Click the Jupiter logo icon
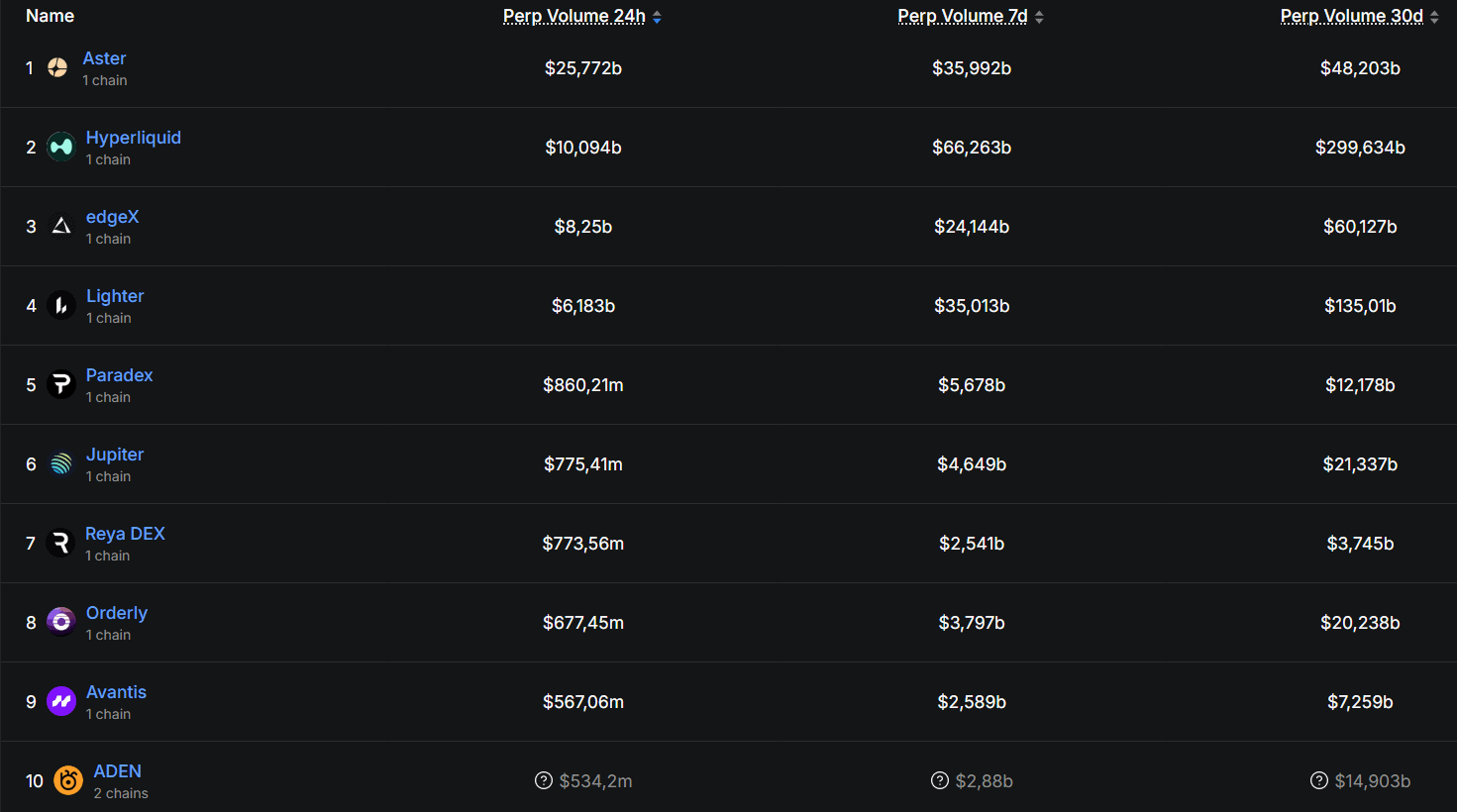This screenshot has width=1457, height=812. (x=61, y=463)
